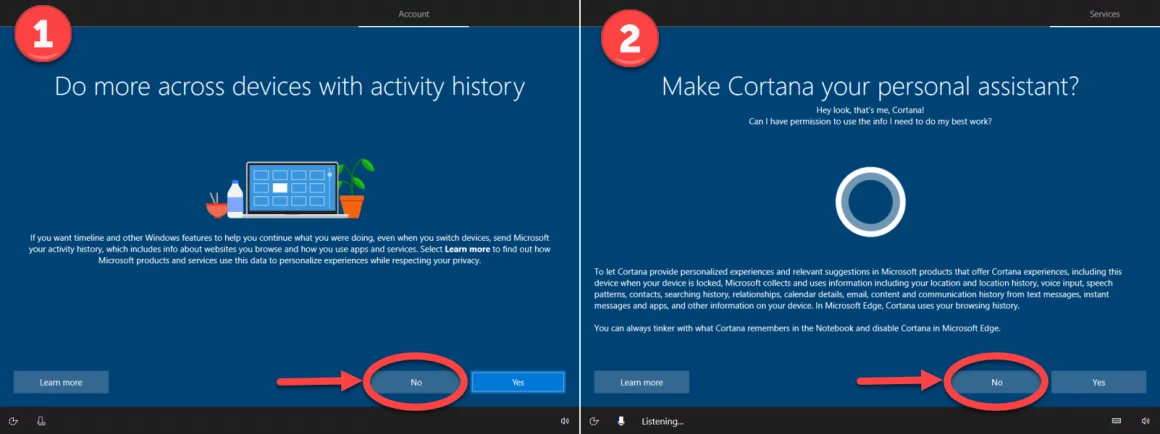Click the microphone icon beside Listening
This screenshot has width=1160, height=434.
click(621, 421)
